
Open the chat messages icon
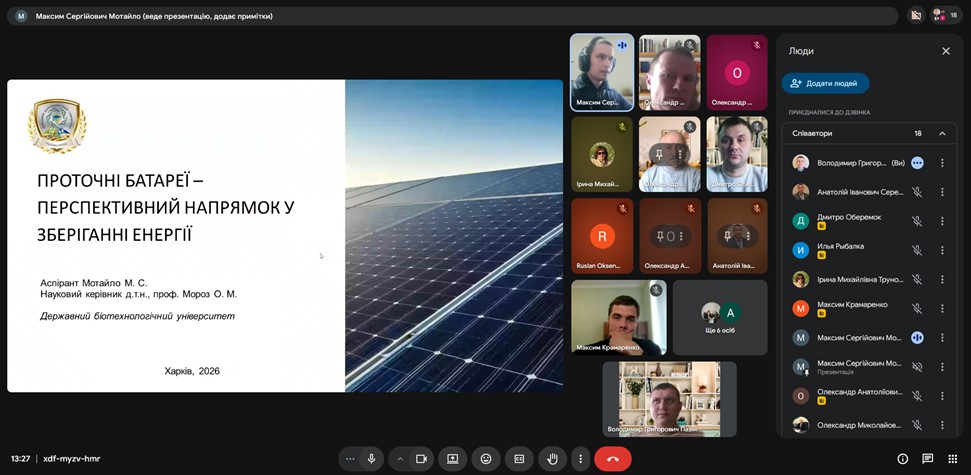pos(927,458)
